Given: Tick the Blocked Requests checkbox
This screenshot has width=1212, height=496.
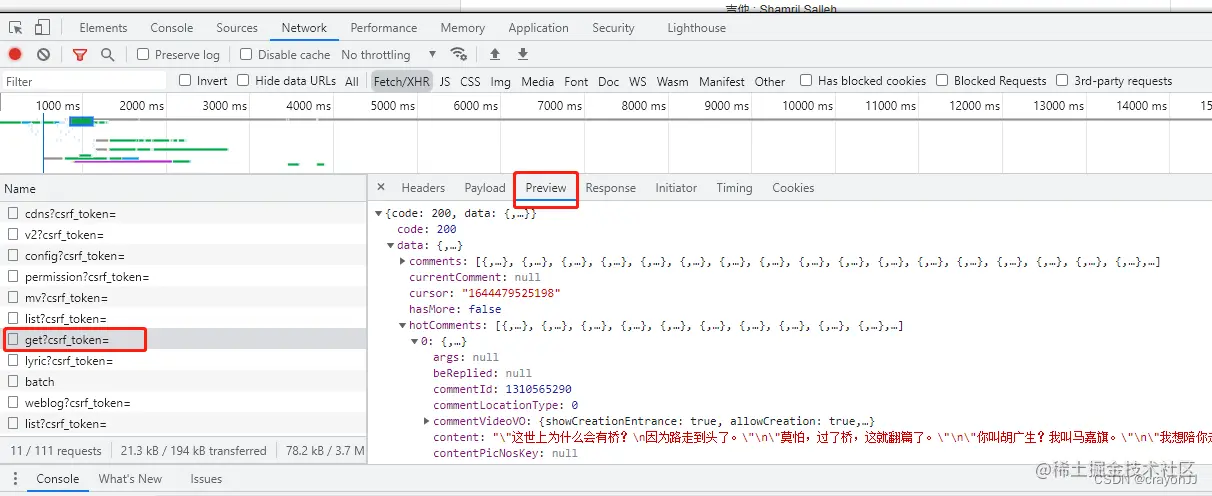Looking at the screenshot, I should (x=942, y=80).
